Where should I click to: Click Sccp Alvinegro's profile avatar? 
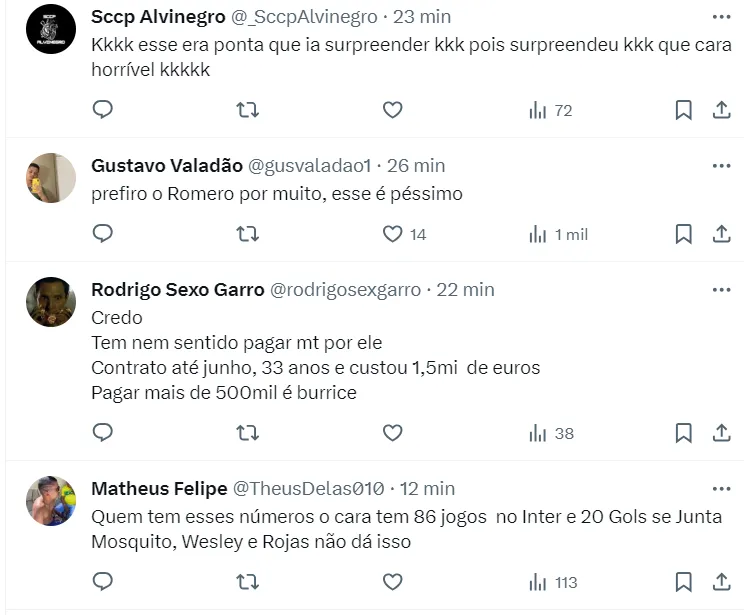click(x=50, y=29)
